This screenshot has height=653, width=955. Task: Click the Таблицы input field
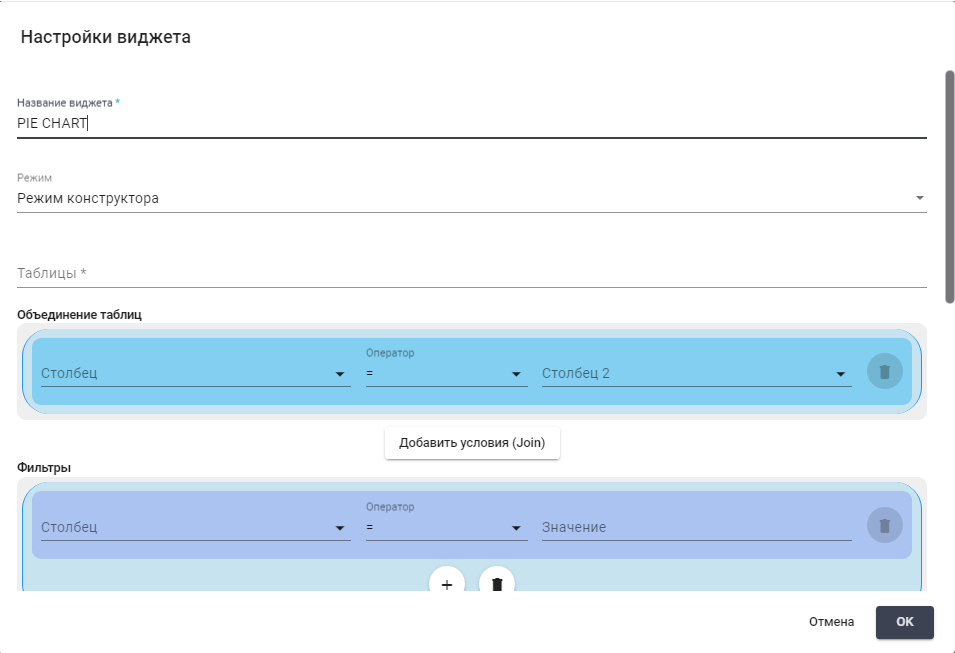pos(470,273)
